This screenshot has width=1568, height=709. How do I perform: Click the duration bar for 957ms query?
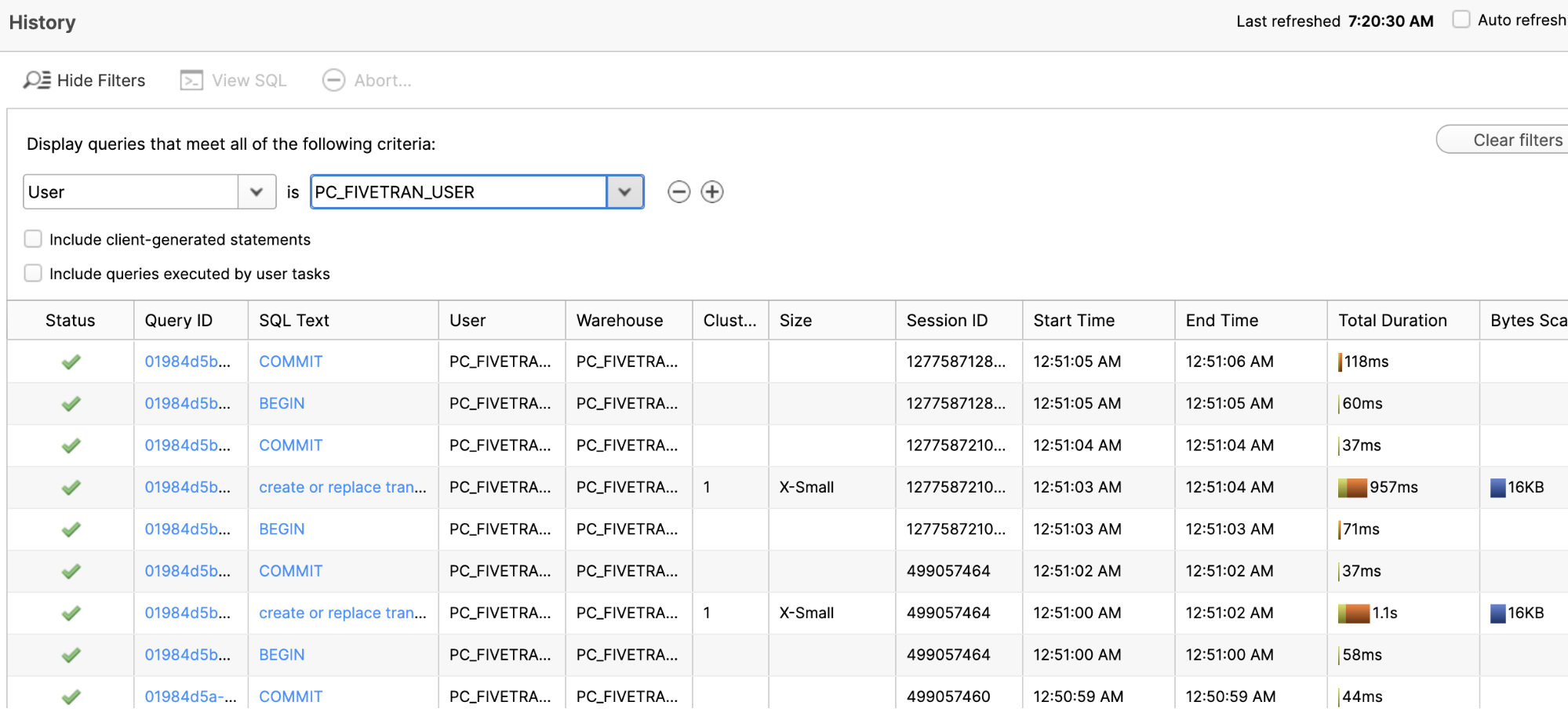[1352, 487]
